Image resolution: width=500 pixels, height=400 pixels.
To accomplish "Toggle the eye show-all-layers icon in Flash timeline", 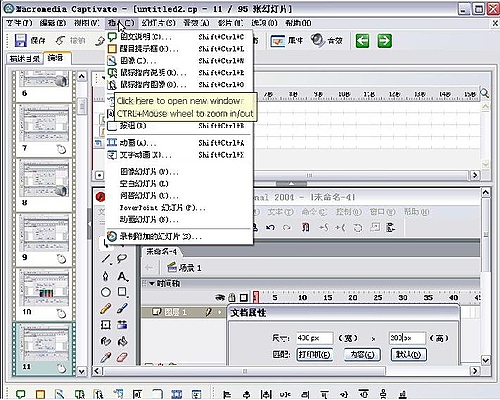I will 220,297.
